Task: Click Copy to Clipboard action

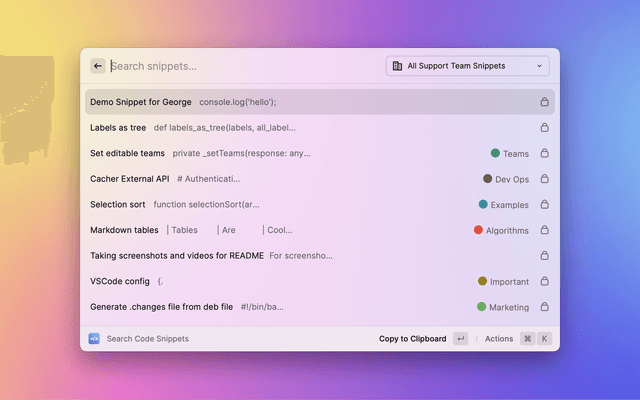Action: 412,339
